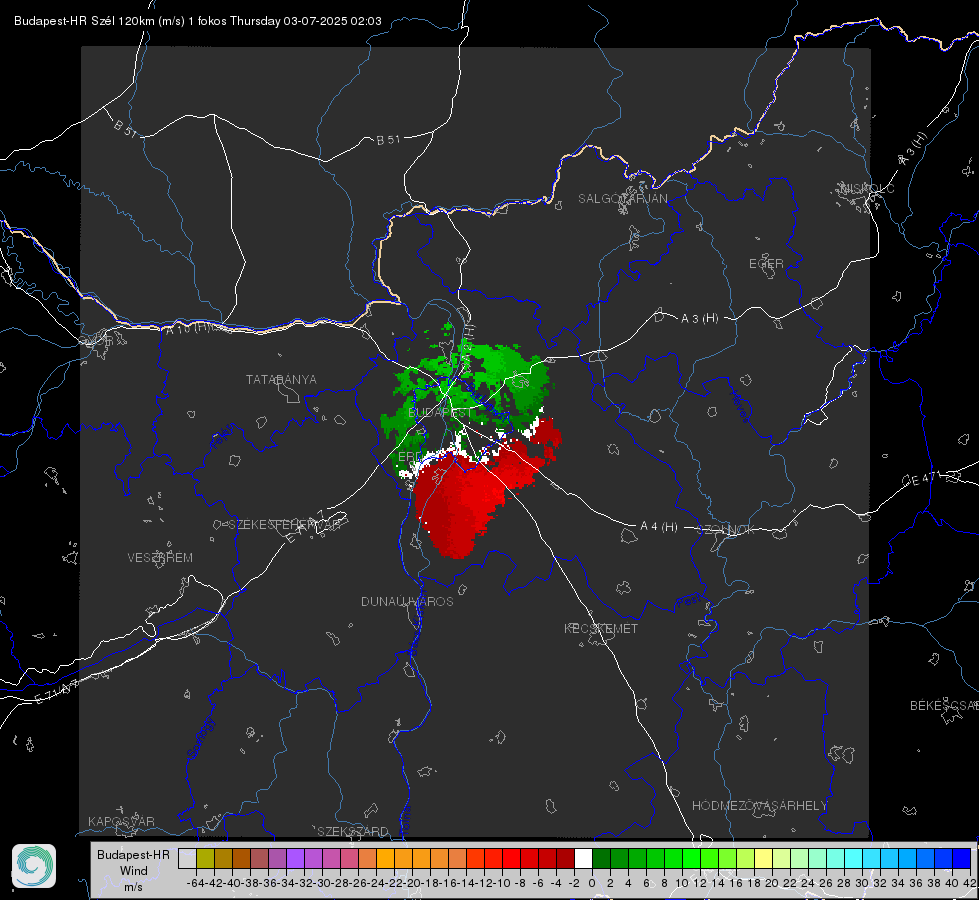Select the dark green swatch between 0 and 2

(x=601, y=858)
